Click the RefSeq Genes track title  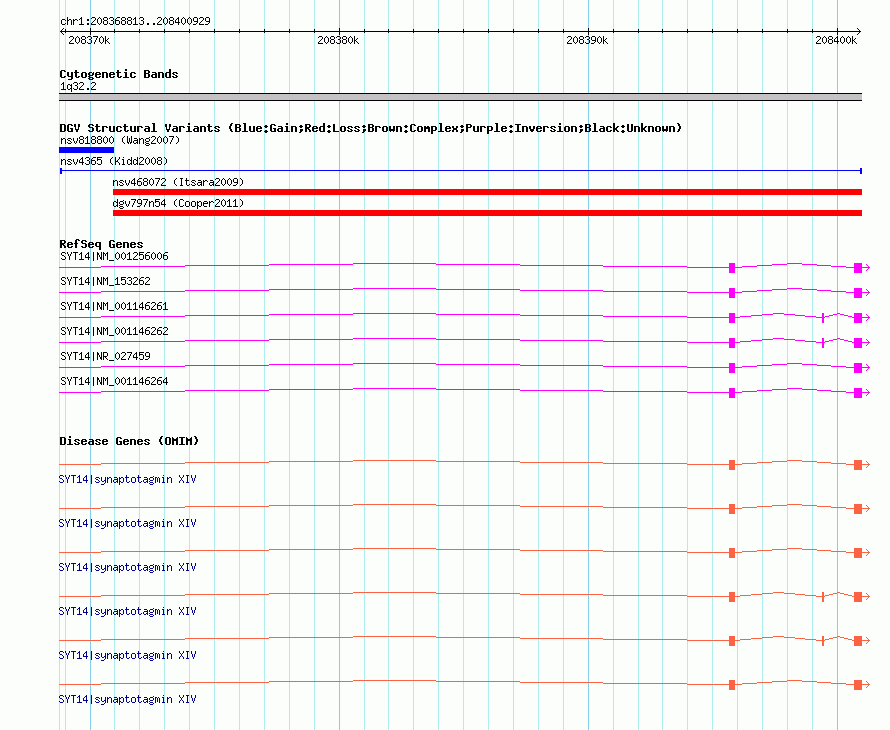point(101,244)
